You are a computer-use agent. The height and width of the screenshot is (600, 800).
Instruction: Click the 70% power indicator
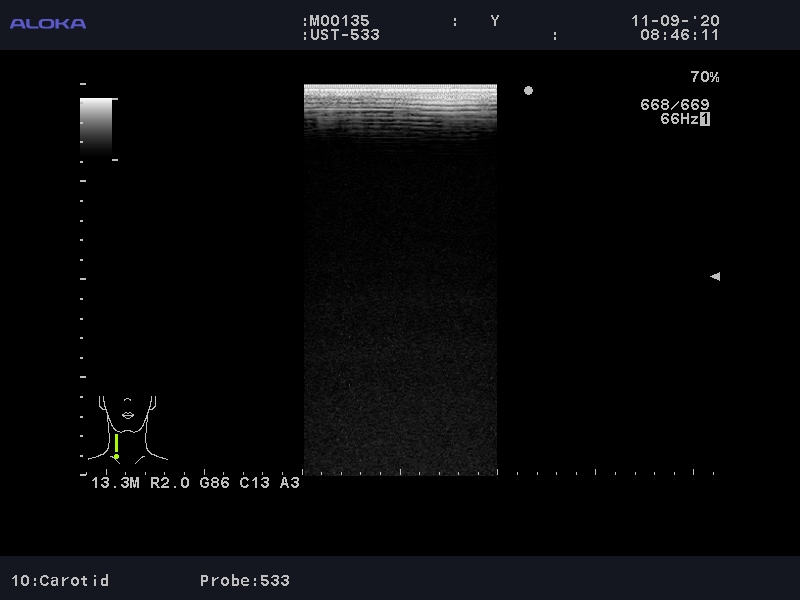pos(704,77)
